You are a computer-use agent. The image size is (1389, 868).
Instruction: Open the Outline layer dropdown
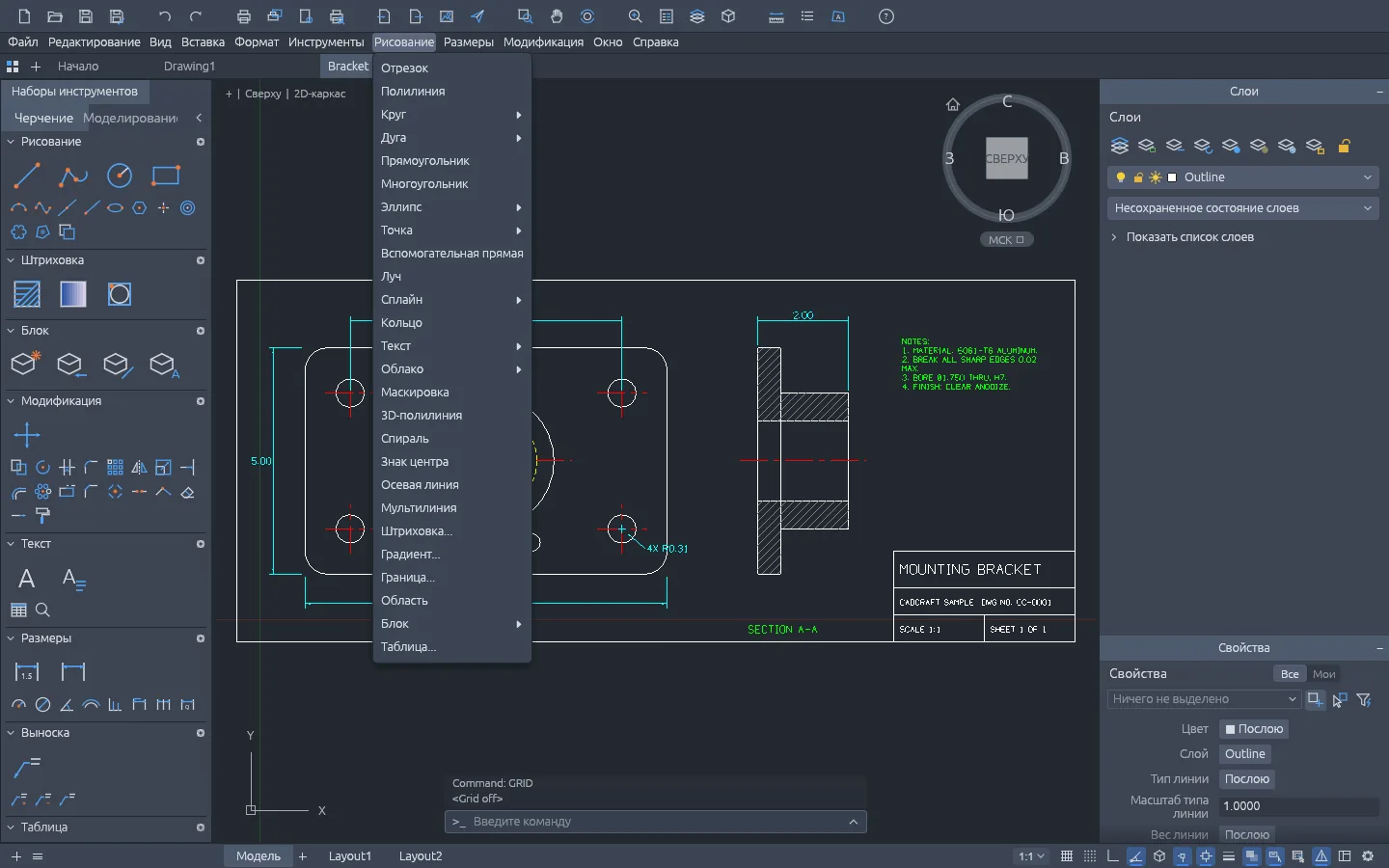coord(1242,177)
